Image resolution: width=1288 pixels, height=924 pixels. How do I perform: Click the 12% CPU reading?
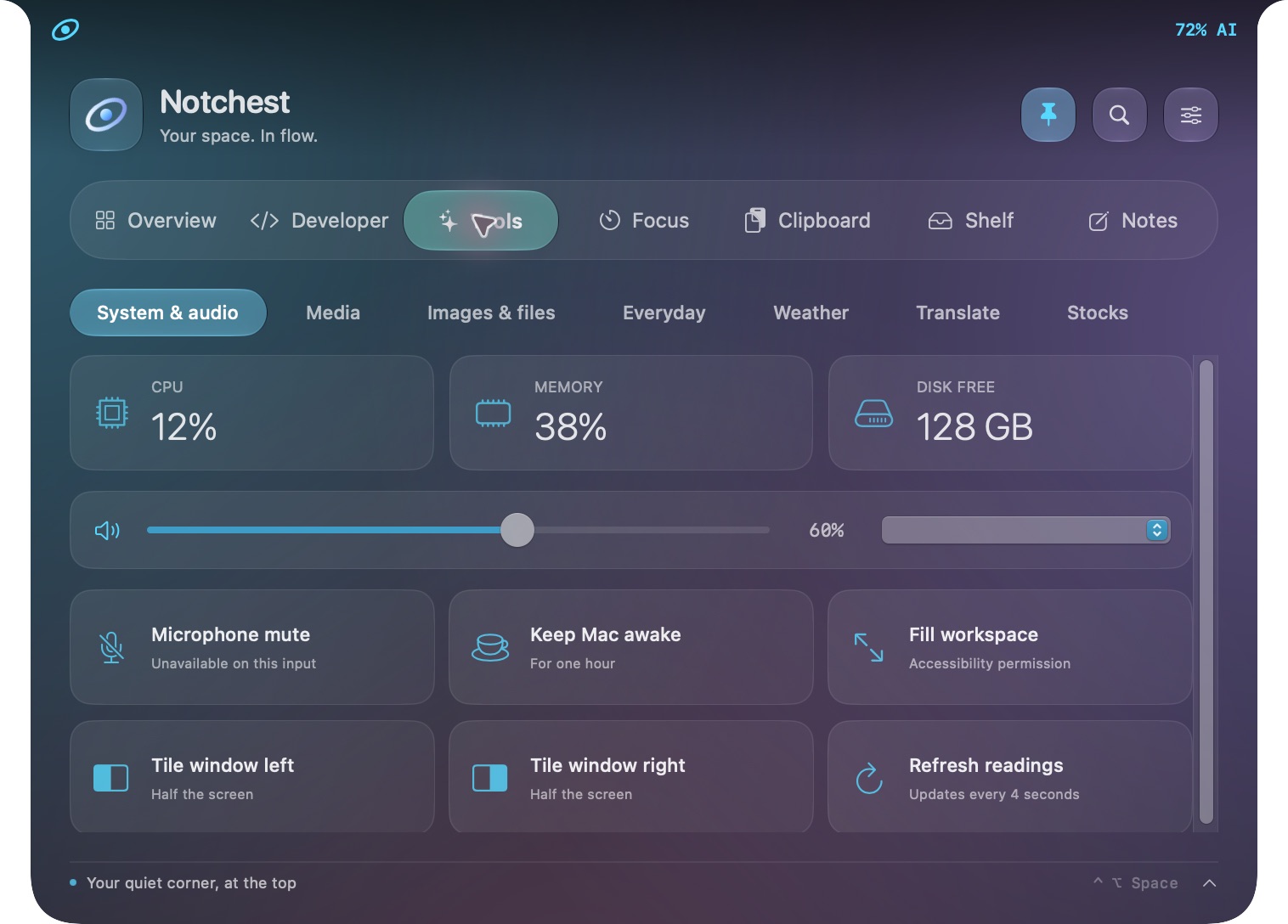[184, 427]
